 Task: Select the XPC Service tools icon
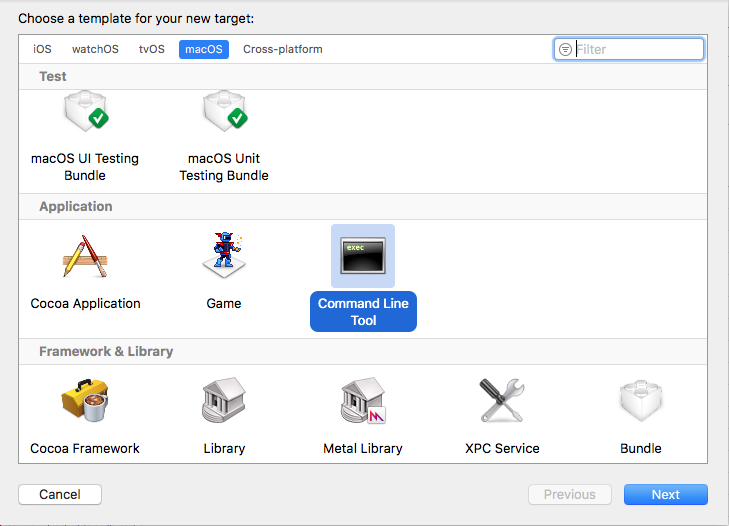coord(502,401)
